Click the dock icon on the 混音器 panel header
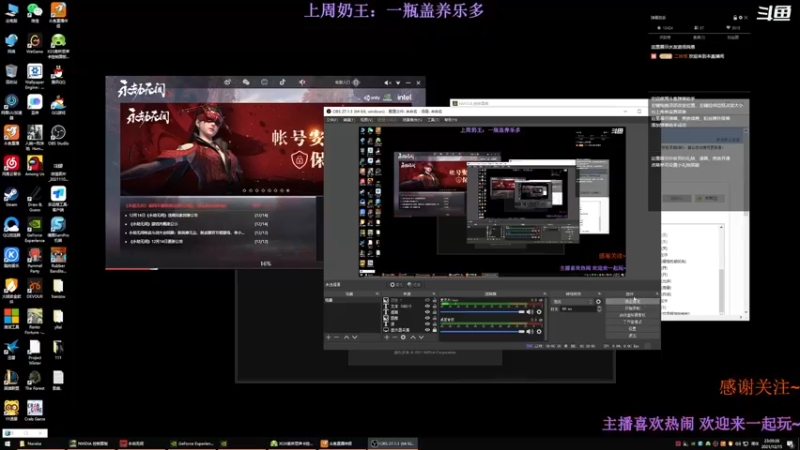Image resolution: width=800 pixels, height=450 pixels. point(544,294)
